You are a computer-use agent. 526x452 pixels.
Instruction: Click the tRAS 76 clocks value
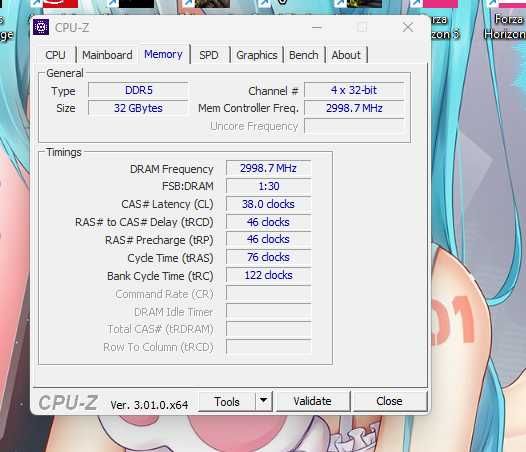coord(268,257)
